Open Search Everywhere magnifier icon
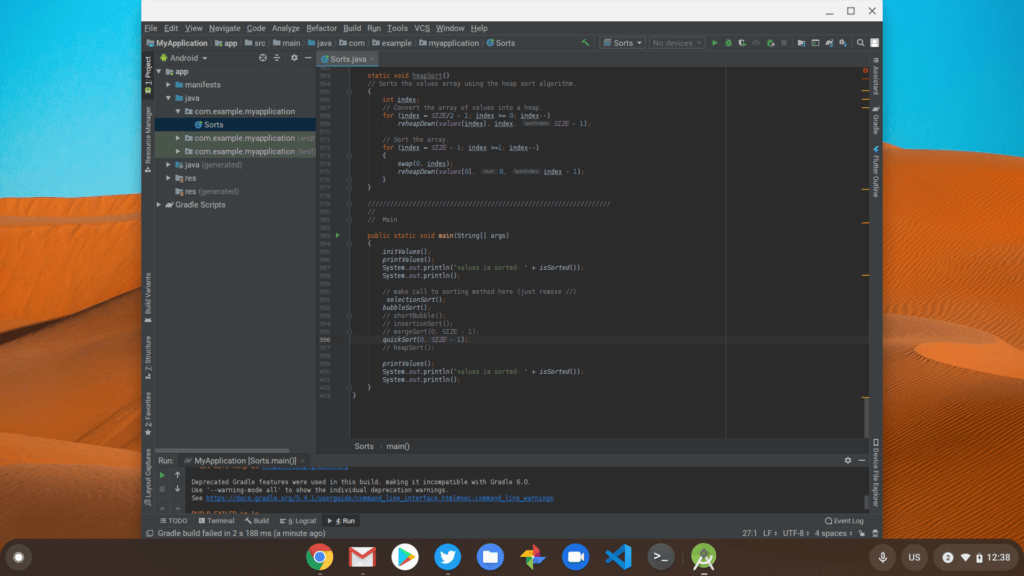Viewport: 1024px width, 576px height. click(860, 43)
